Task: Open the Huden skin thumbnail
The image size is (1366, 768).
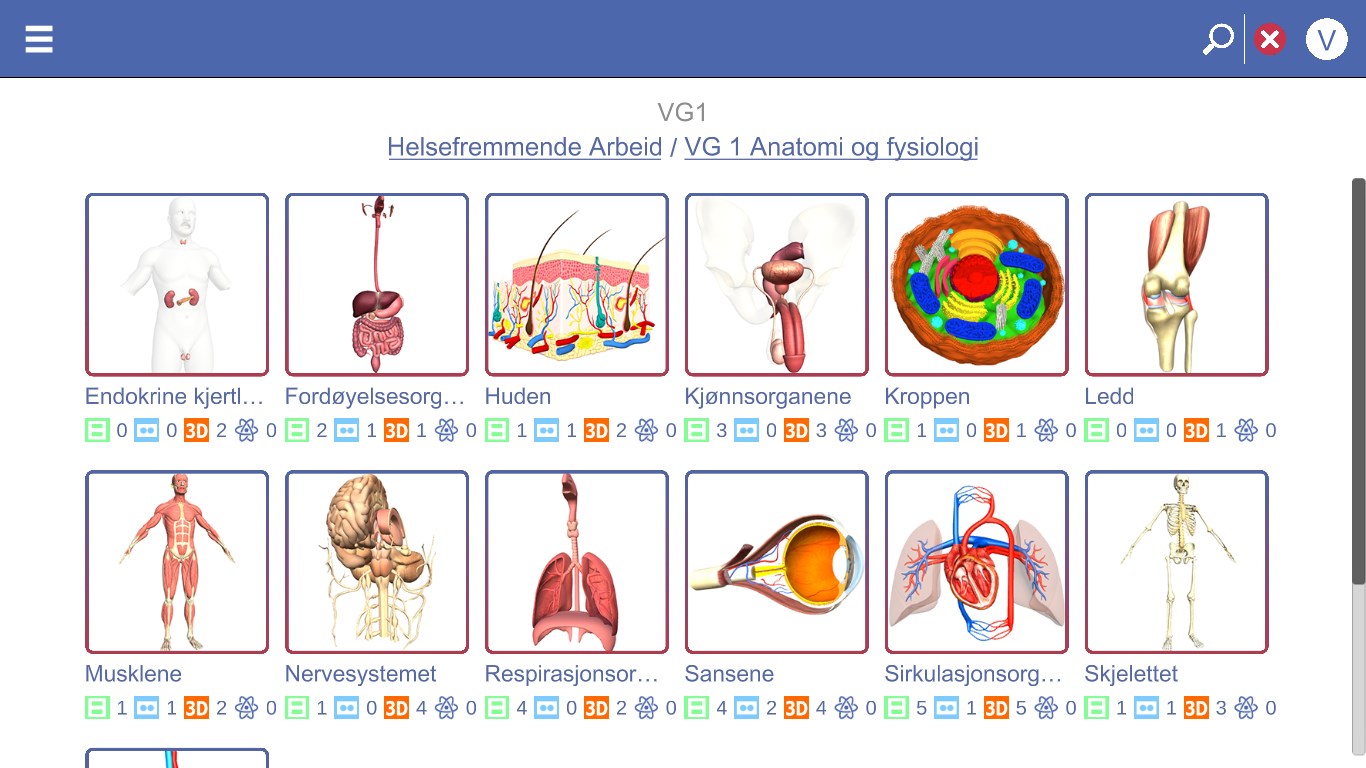Action: (577, 285)
